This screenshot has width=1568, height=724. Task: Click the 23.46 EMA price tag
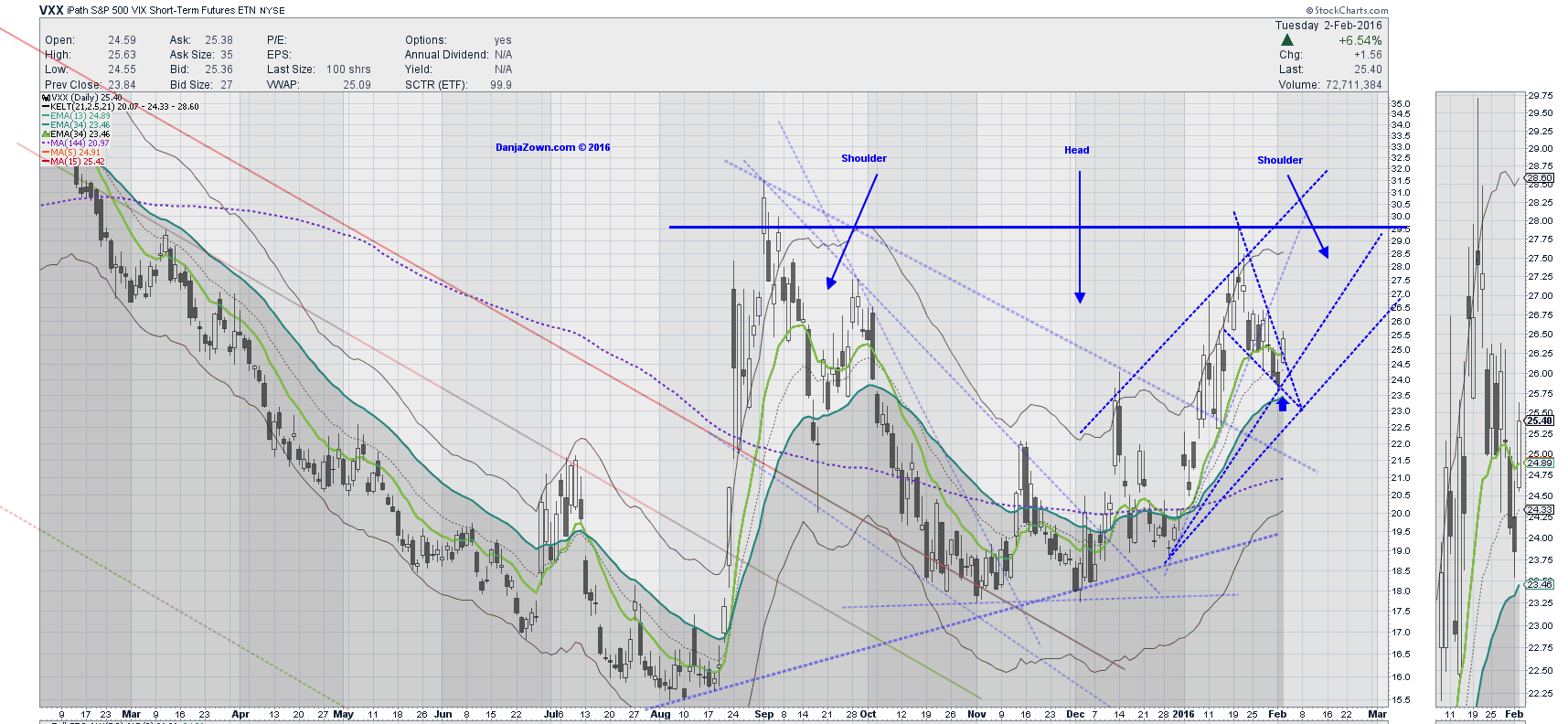pyautogui.click(x=1540, y=583)
